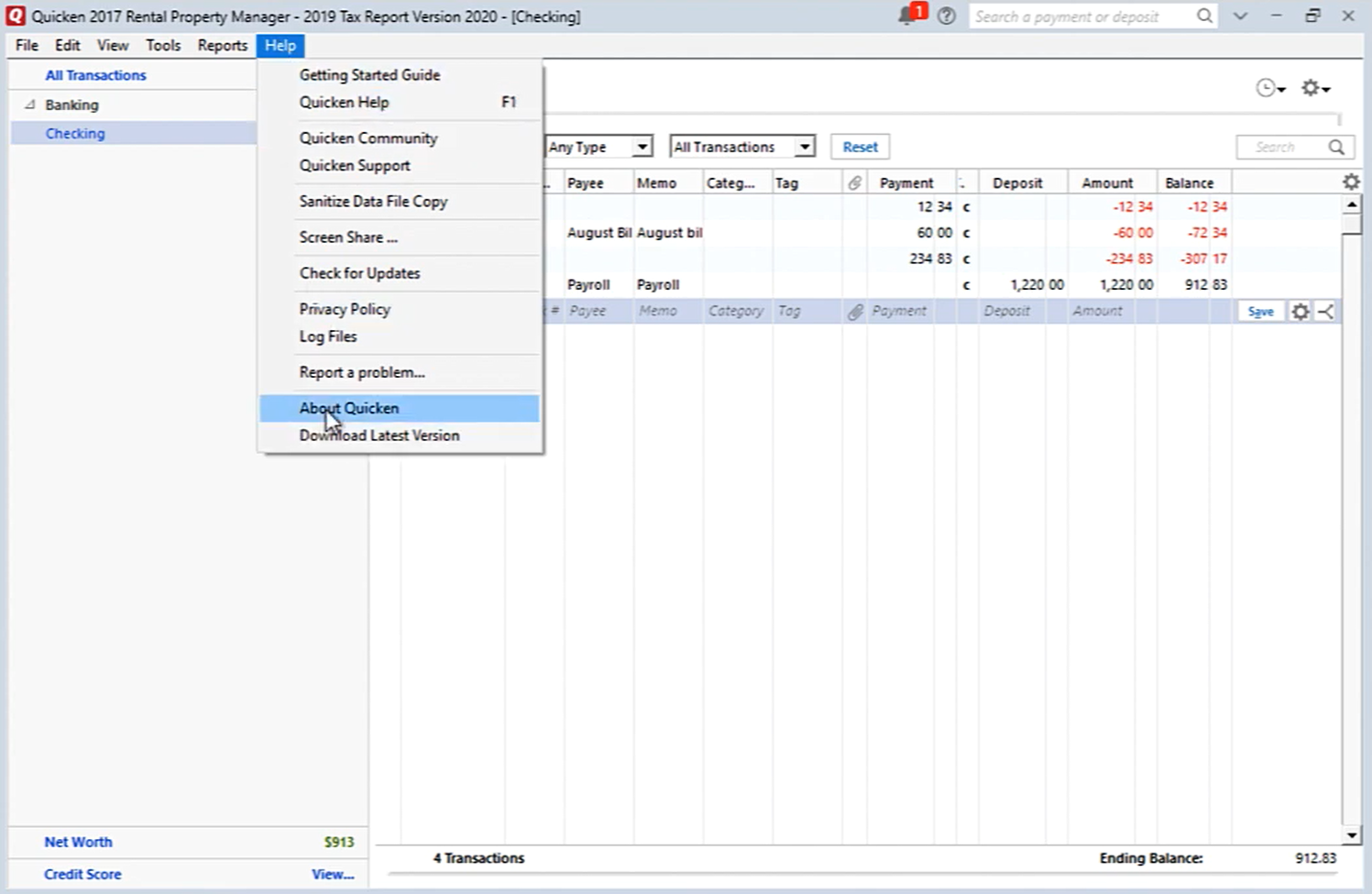Open register columns gear icon

pyautogui.click(x=1351, y=182)
